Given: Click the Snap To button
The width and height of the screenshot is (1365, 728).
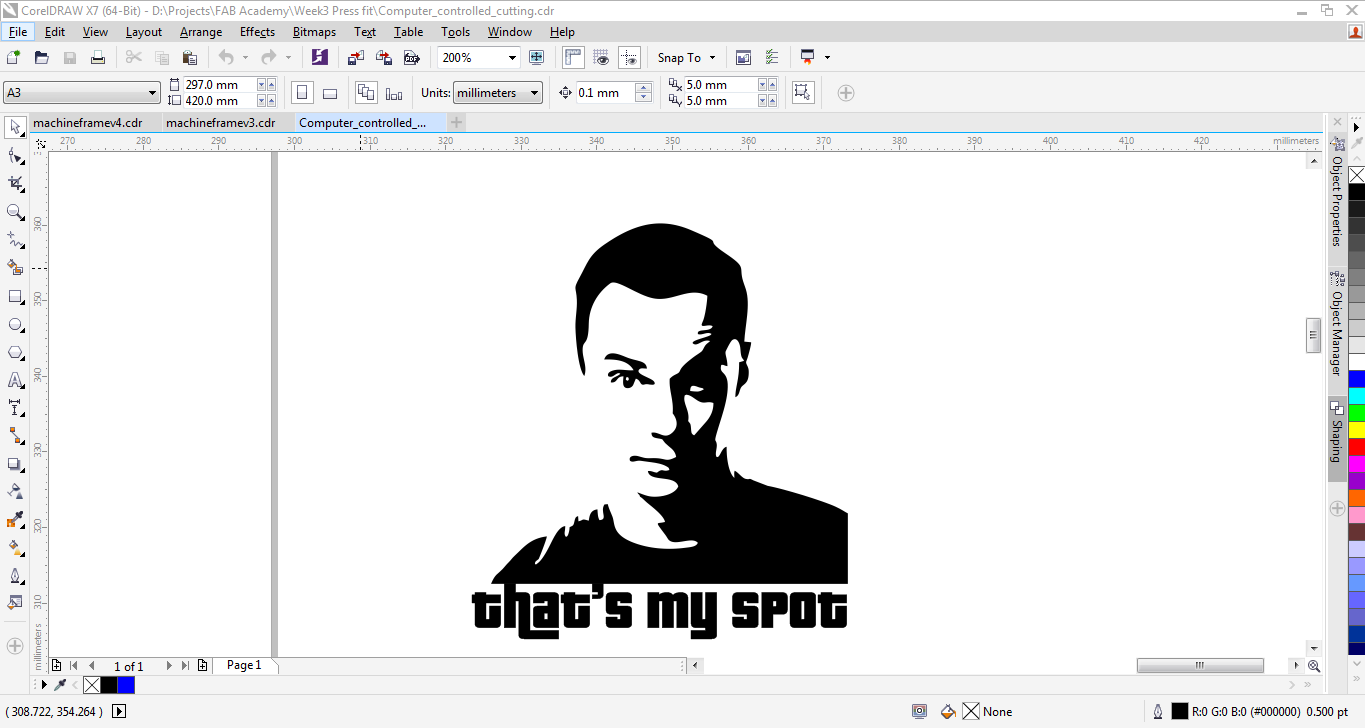Looking at the screenshot, I should tap(686, 58).
